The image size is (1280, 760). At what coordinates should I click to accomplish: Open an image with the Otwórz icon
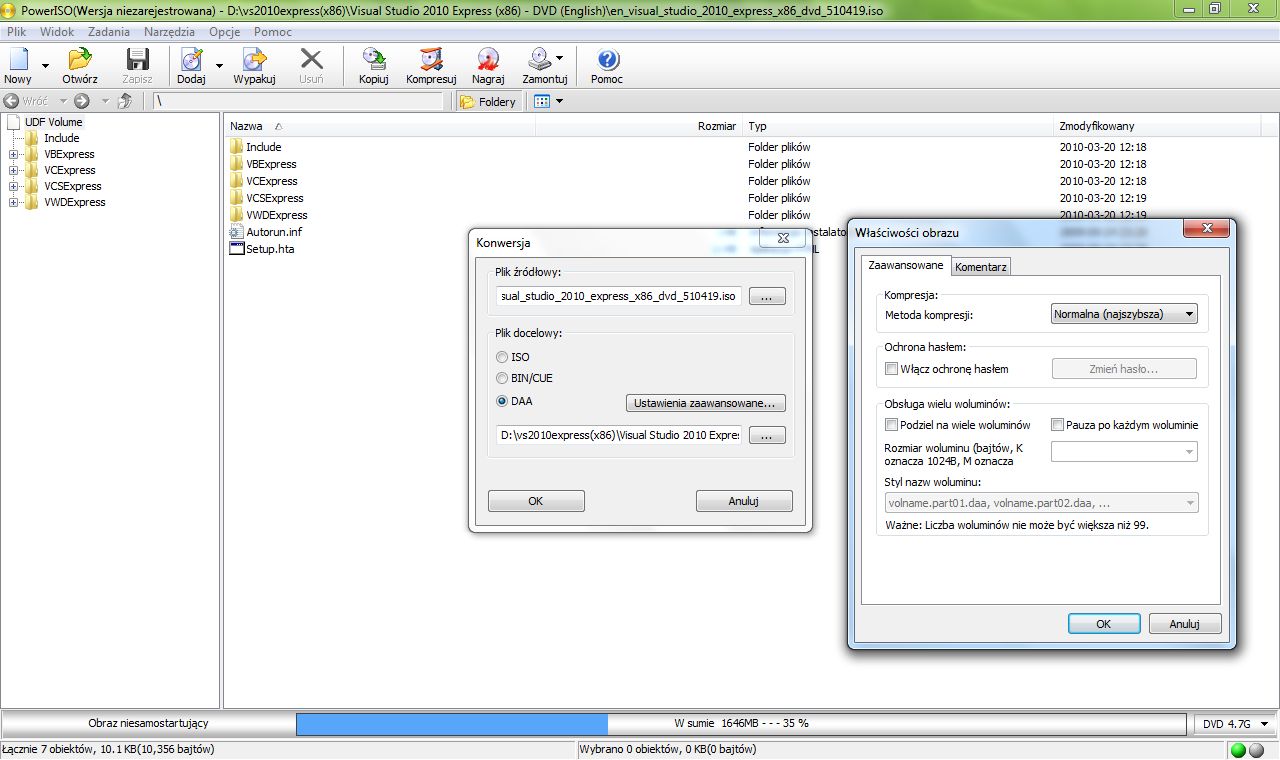point(79,60)
